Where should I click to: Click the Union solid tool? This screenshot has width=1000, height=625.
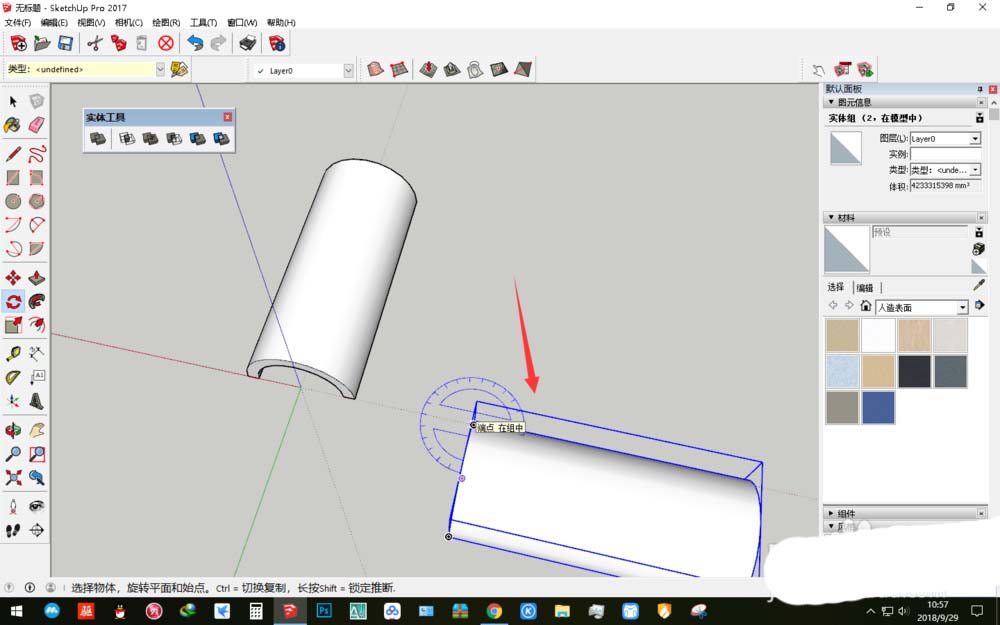(x=151, y=138)
